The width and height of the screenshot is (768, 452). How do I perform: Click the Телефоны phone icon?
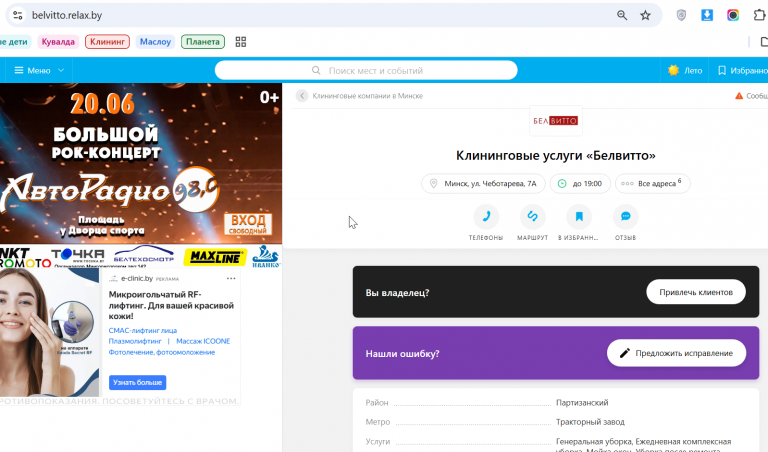pos(486,216)
